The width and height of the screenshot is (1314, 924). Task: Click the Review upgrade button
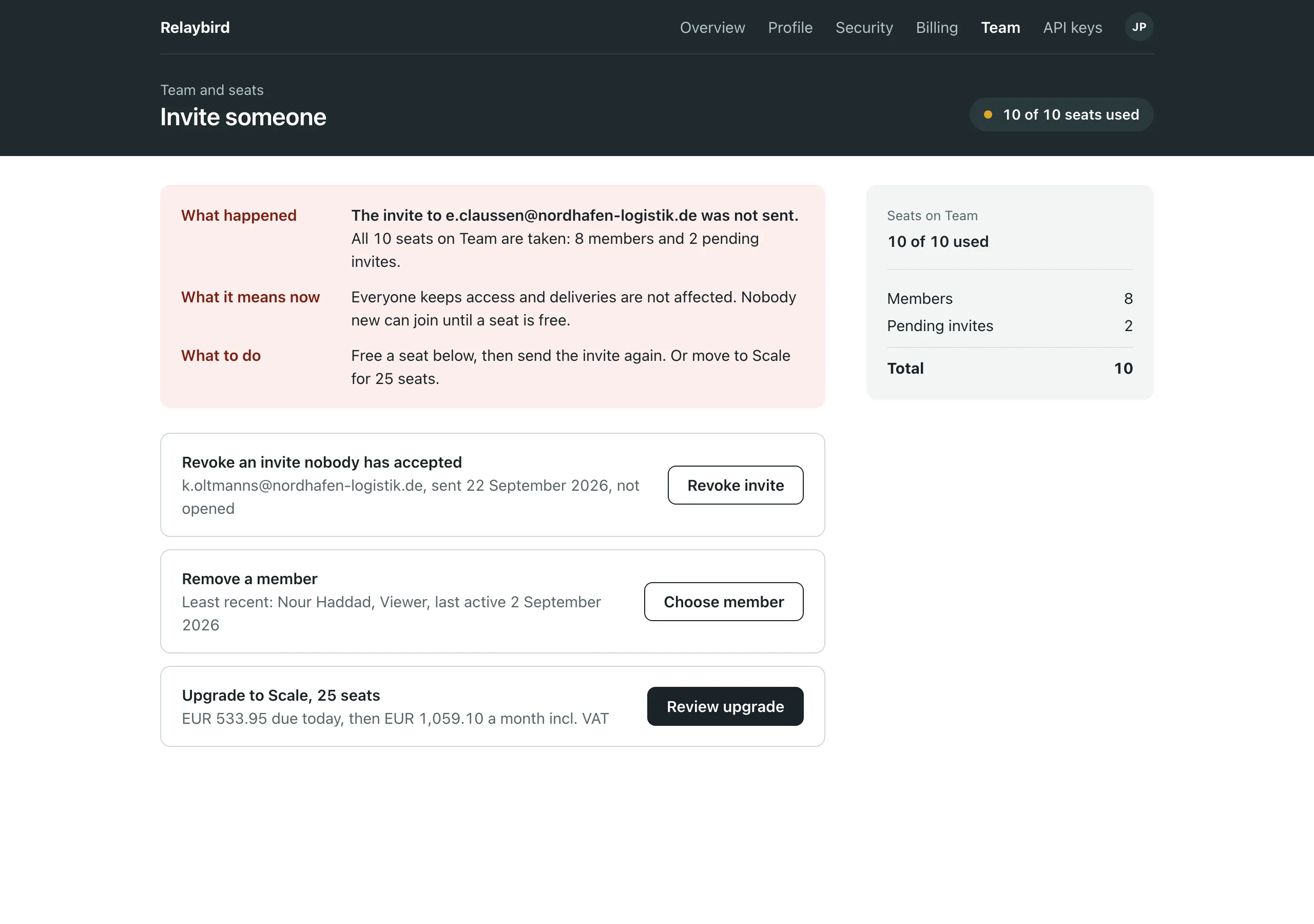(725, 706)
